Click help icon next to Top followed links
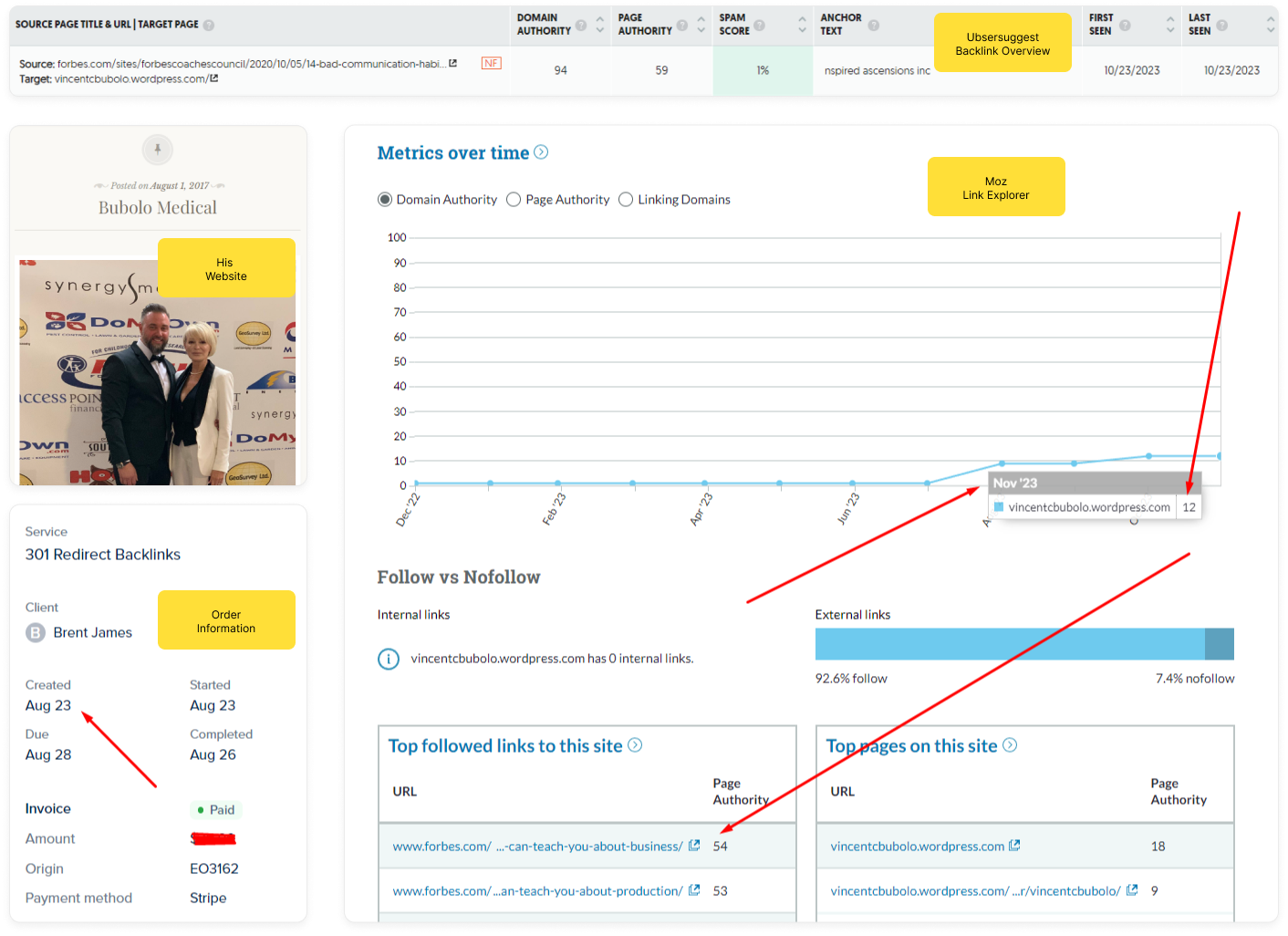 point(635,745)
